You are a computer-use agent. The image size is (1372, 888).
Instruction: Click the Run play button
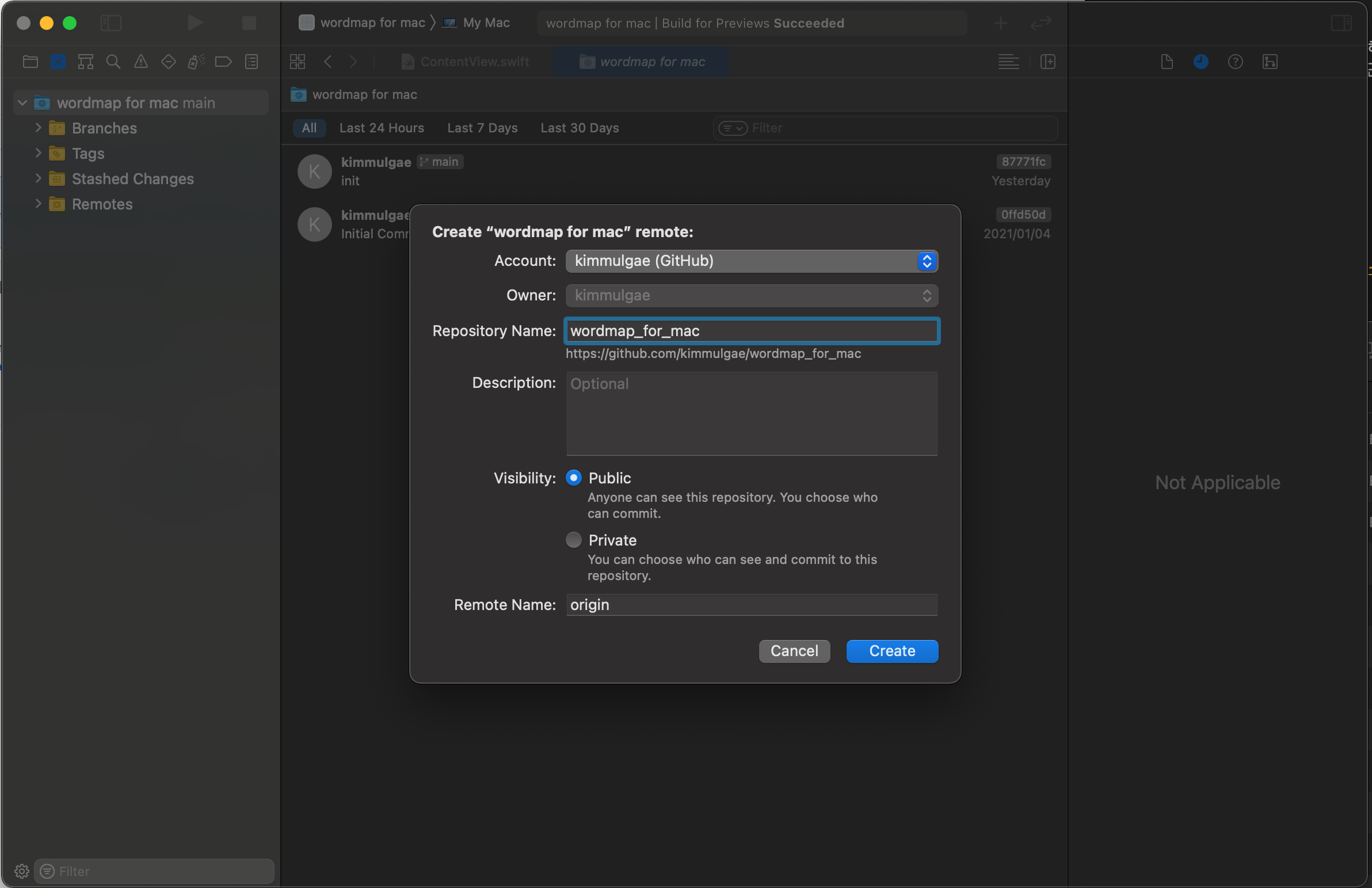point(195,23)
